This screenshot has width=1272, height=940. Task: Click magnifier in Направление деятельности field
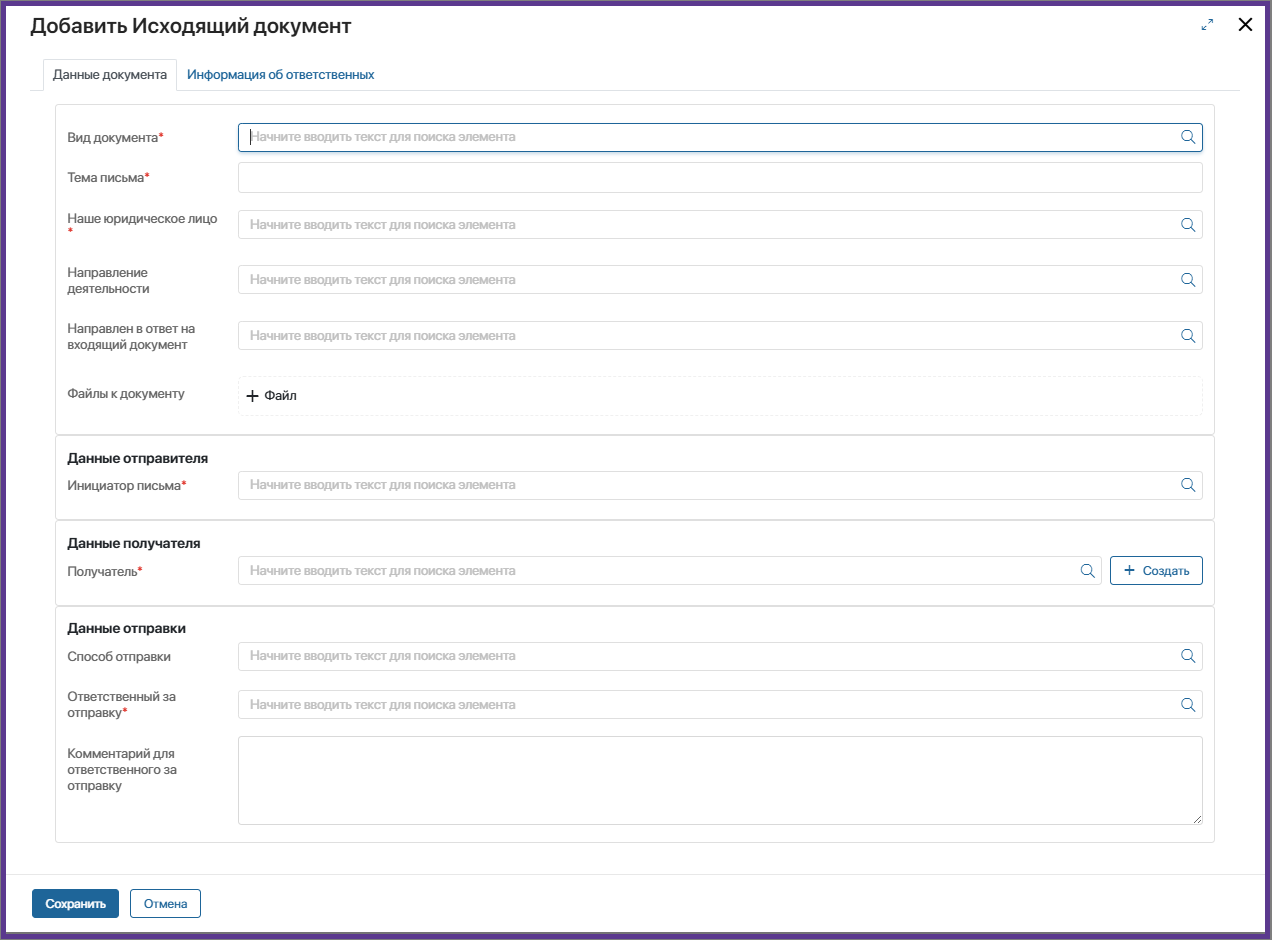click(1188, 280)
